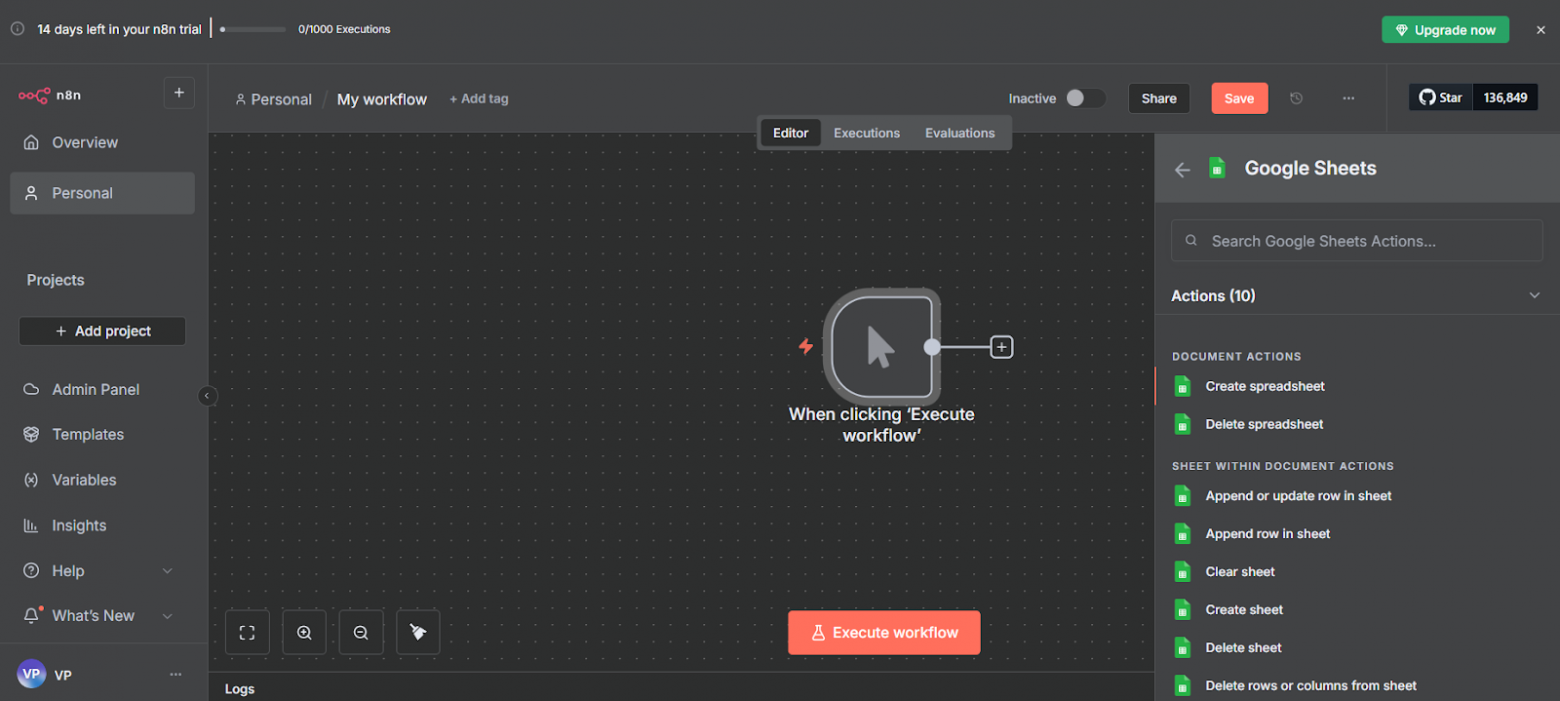Viewport: 1560px width, 701px height.
Task: Click the Search Google Sheets Actions field
Action: tap(1356, 241)
